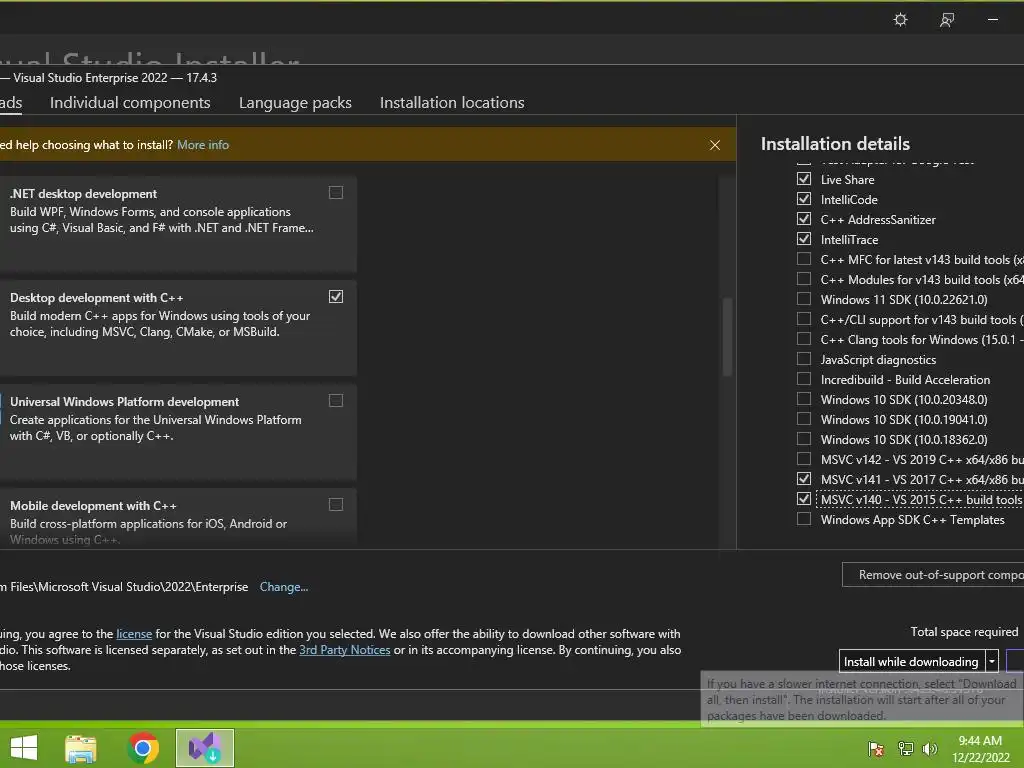Screen dimensions: 1024x768
Task: Check Mobile development with C++ workload
Action: pyautogui.click(x=336, y=504)
